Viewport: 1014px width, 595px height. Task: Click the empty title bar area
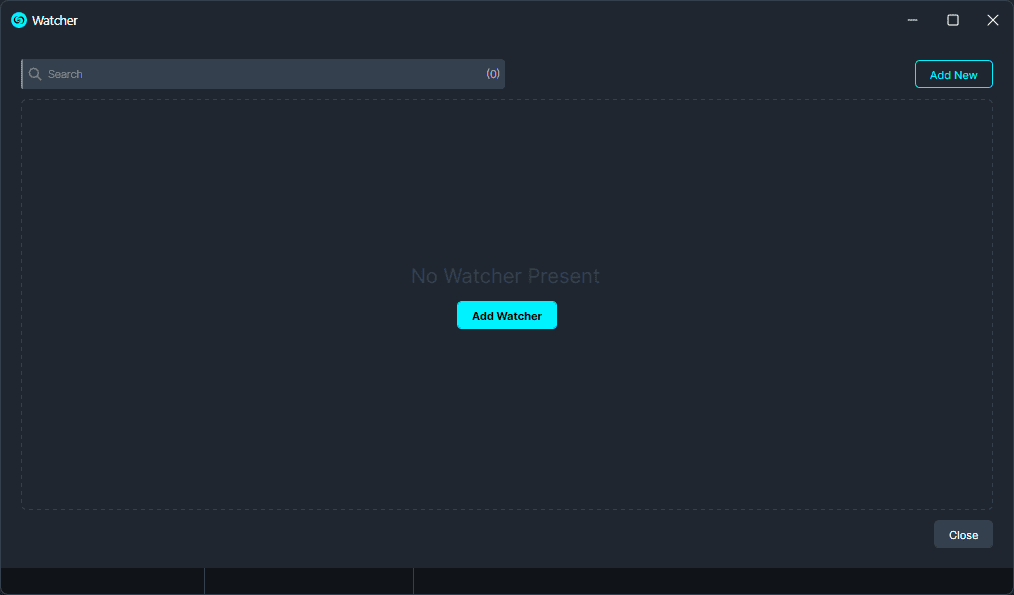tap(480, 20)
